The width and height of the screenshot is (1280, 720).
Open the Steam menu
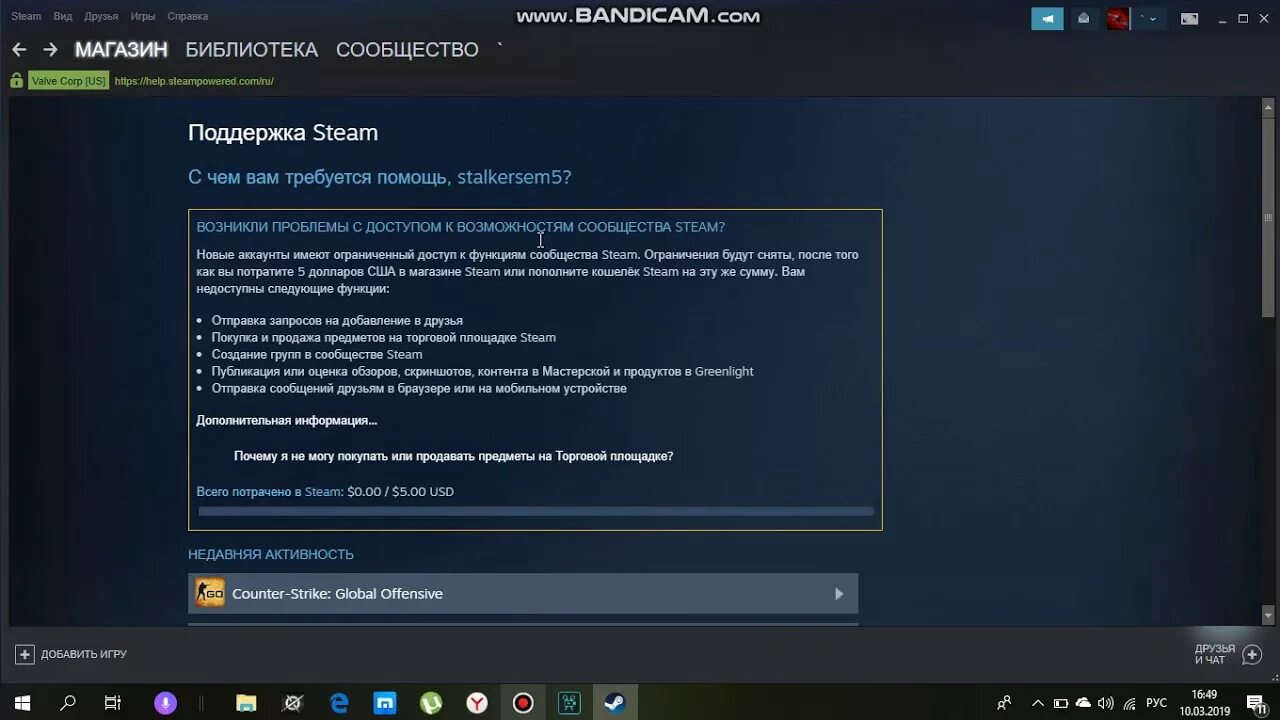click(x=26, y=16)
